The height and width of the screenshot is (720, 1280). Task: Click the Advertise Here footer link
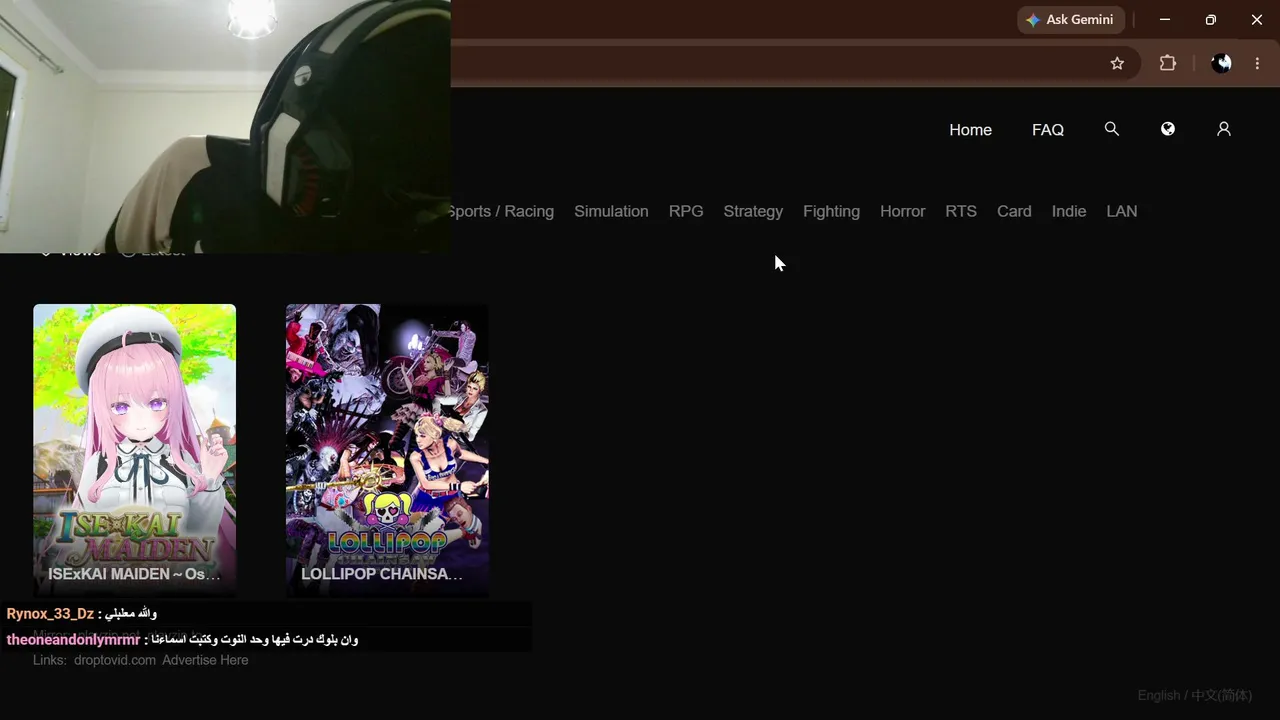pos(205,660)
